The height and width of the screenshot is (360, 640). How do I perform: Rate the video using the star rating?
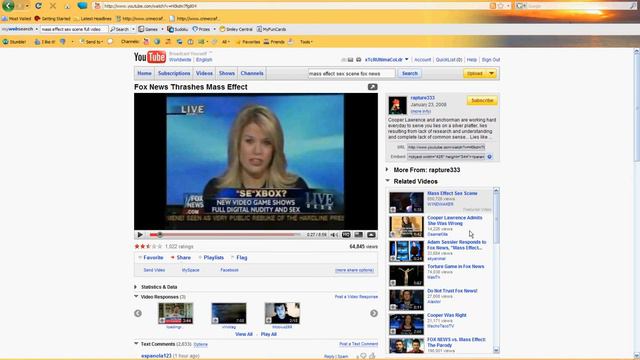pyautogui.click(x=148, y=247)
